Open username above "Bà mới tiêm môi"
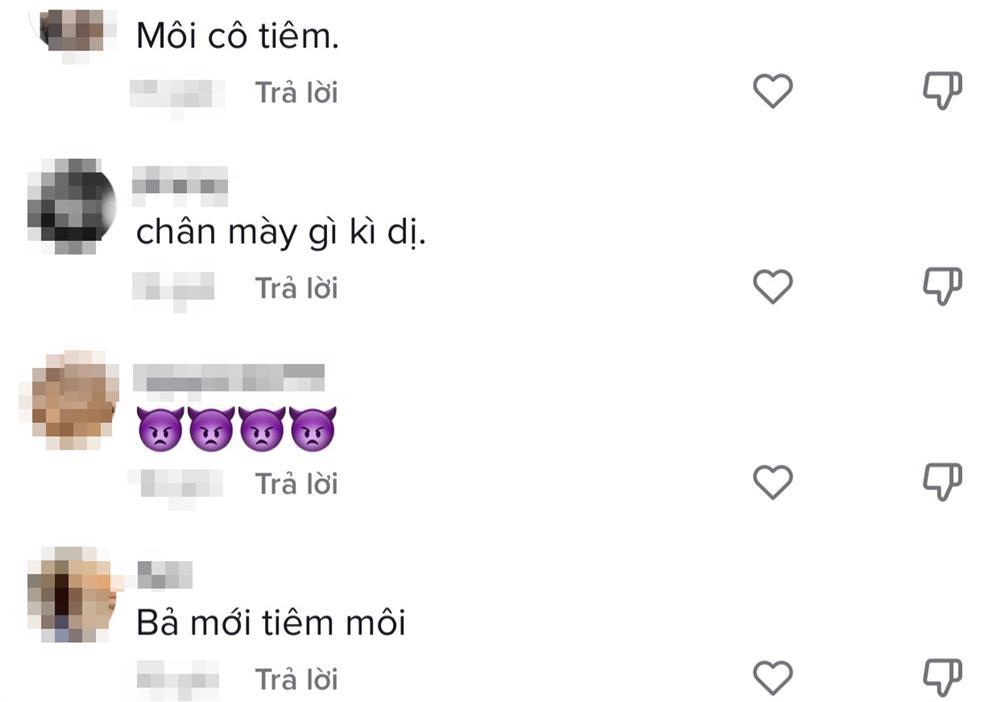Viewport: 1000px width, 702px height. click(163, 574)
